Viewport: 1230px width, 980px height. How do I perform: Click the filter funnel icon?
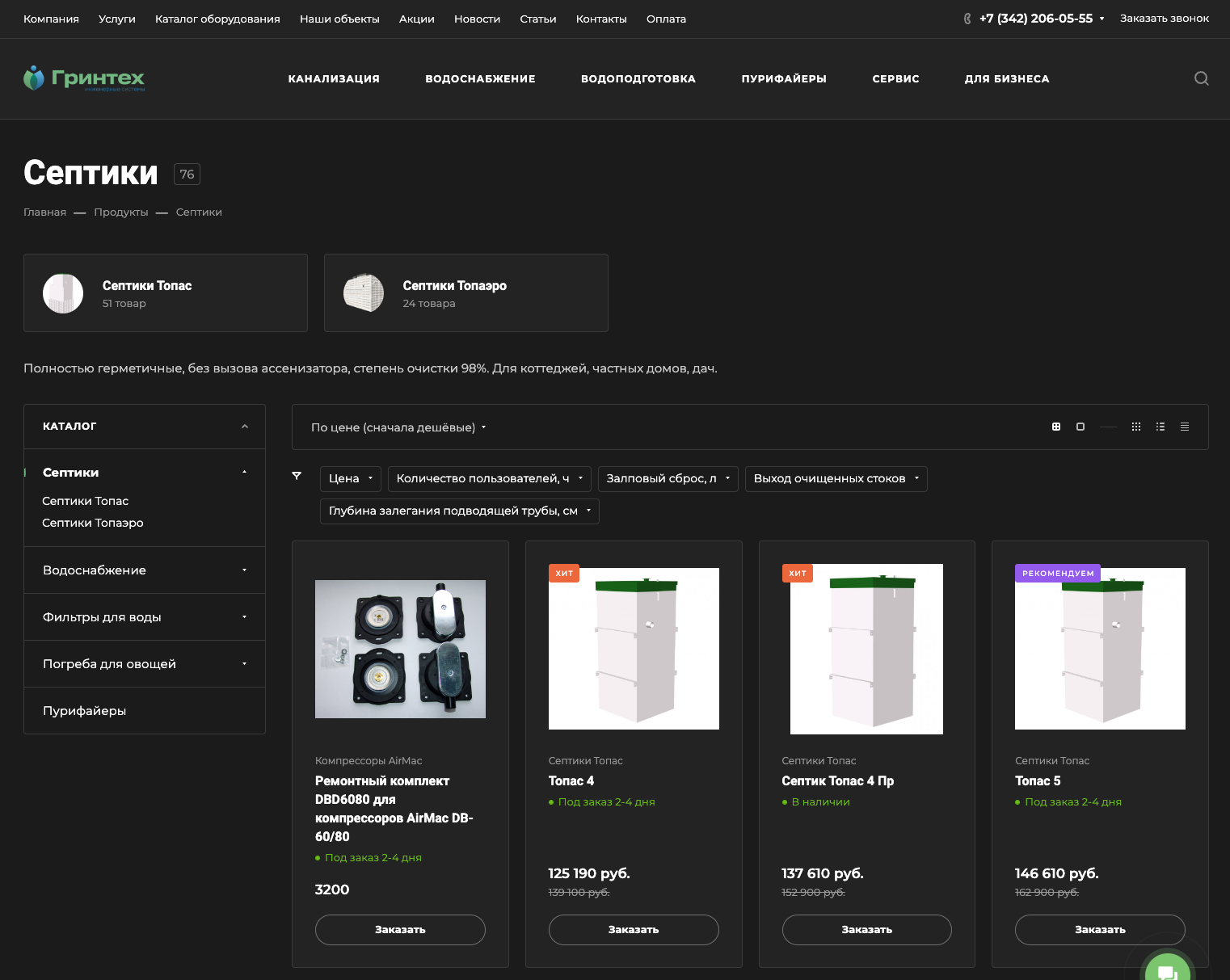[297, 476]
